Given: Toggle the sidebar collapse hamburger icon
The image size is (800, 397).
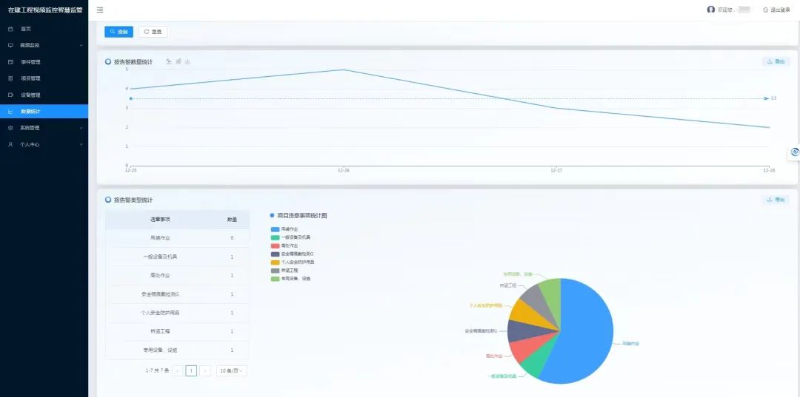Looking at the screenshot, I should coord(100,10).
